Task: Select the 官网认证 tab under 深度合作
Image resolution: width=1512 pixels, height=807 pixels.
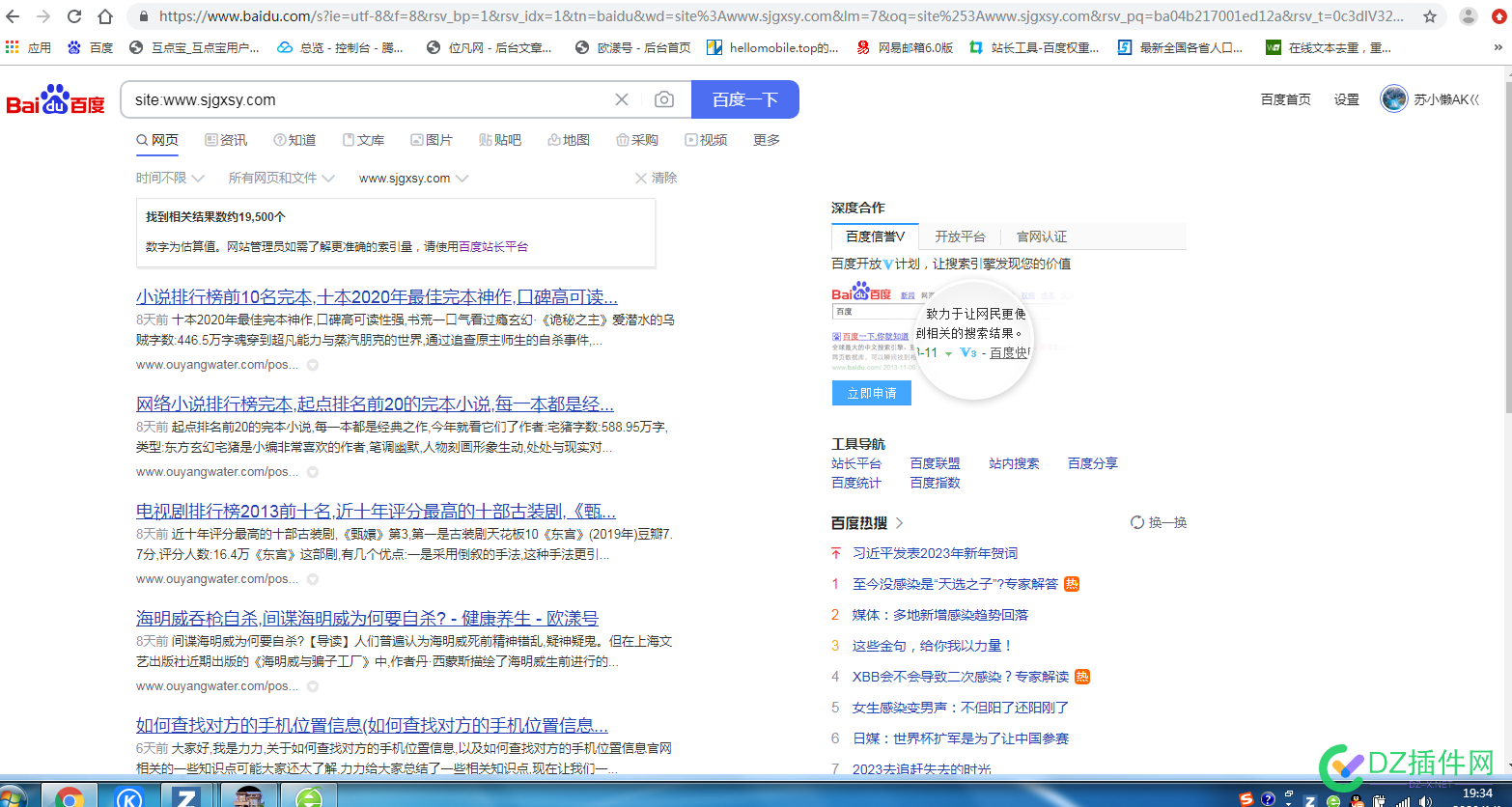Action: tap(1041, 237)
